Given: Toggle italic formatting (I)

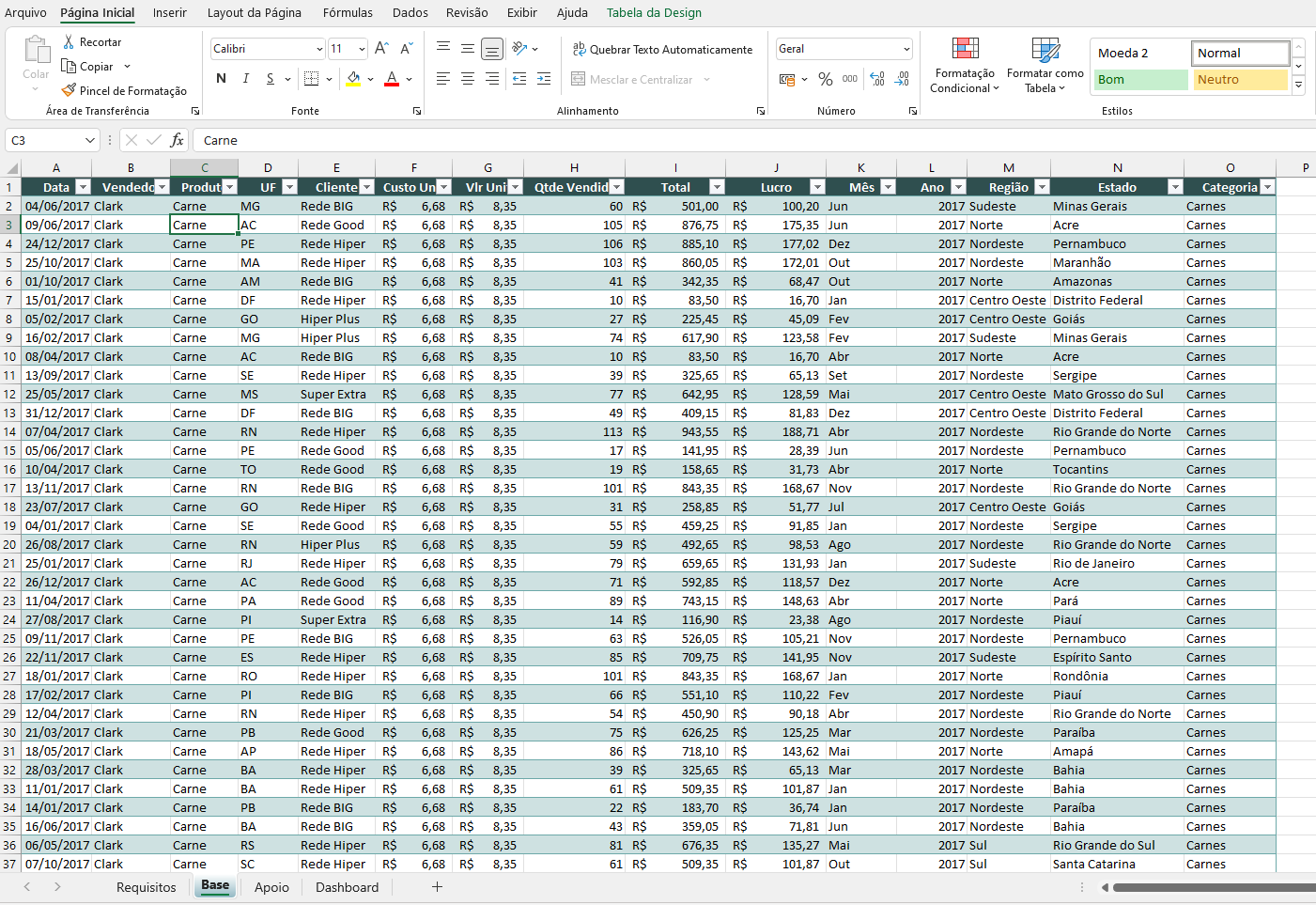Looking at the screenshot, I should (246, 79).
